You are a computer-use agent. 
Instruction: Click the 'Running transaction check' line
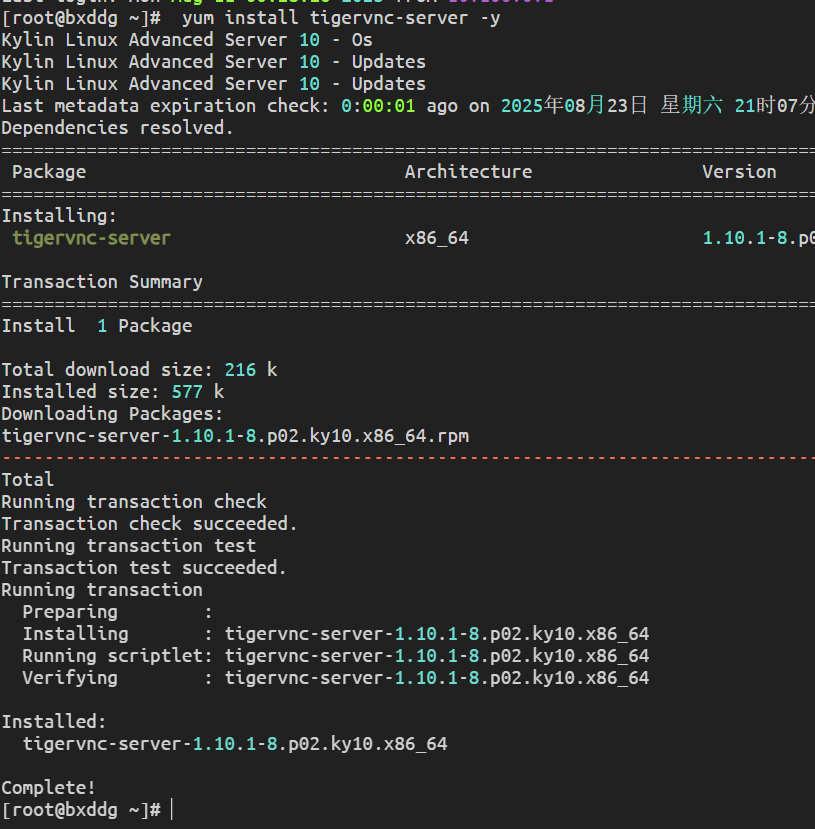point(134,502)
